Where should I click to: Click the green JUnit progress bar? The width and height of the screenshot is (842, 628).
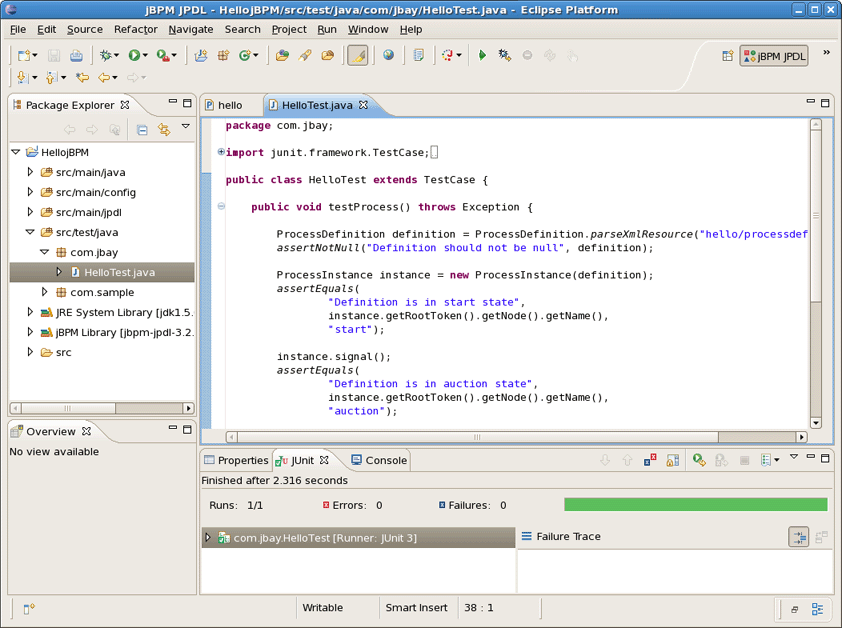point(695,505)
